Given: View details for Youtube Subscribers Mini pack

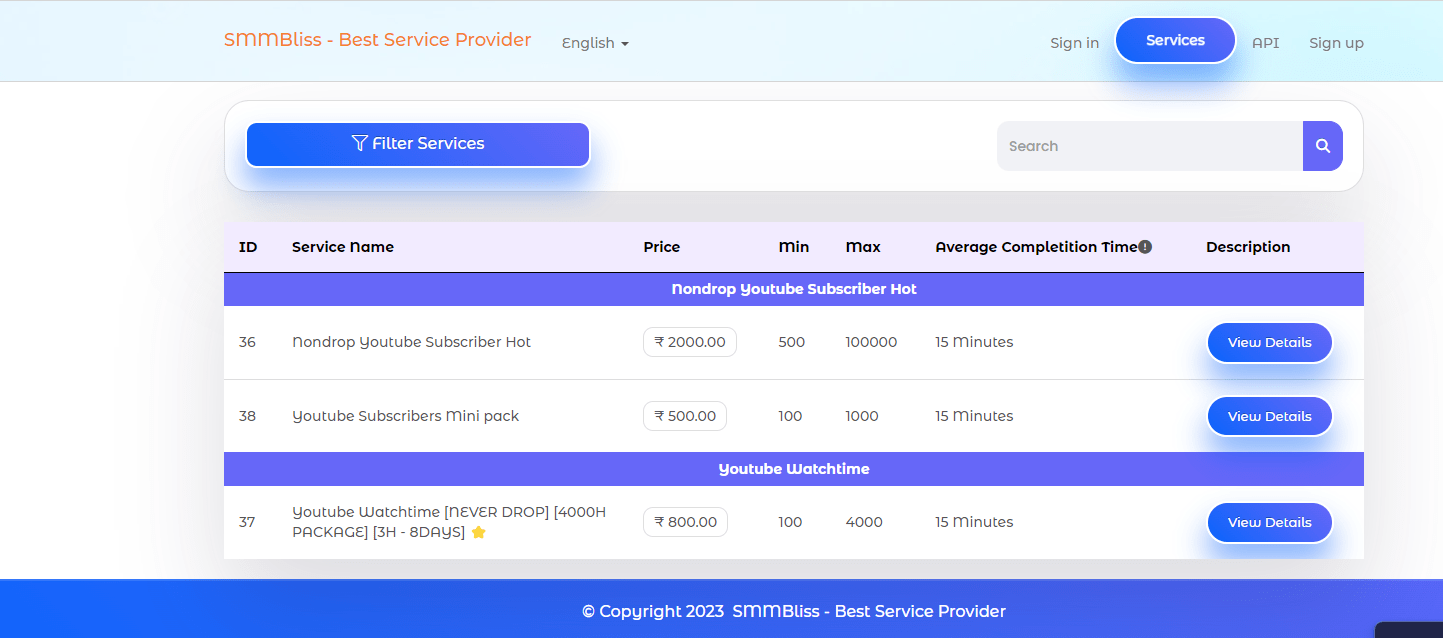Looking at the screenshot, I should [1269, 416].
